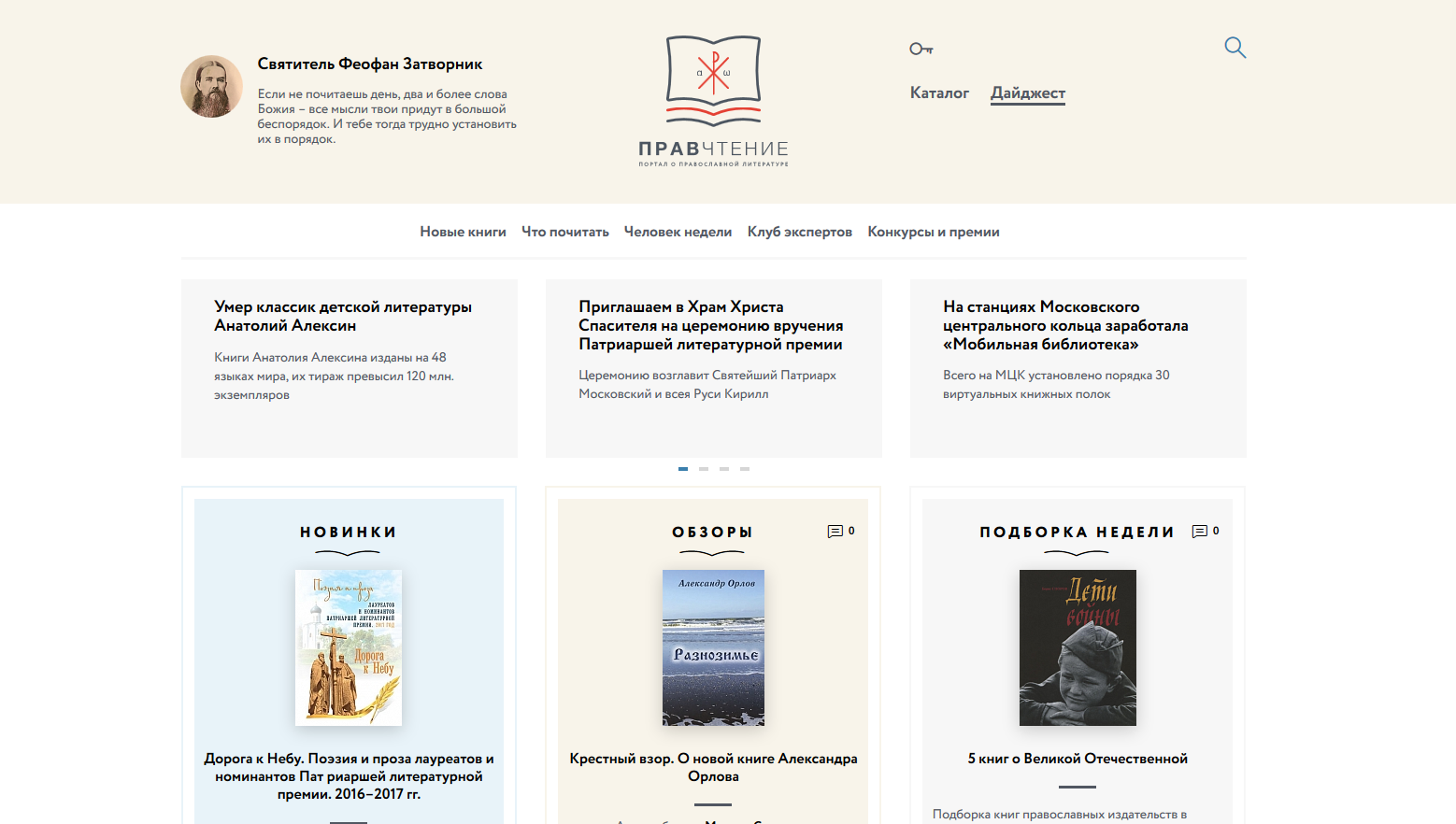This screenshot has width=1456, height=824.
Task: Click text 'Всего на МЦК установлено порядка 30'
Action: 1056,375
